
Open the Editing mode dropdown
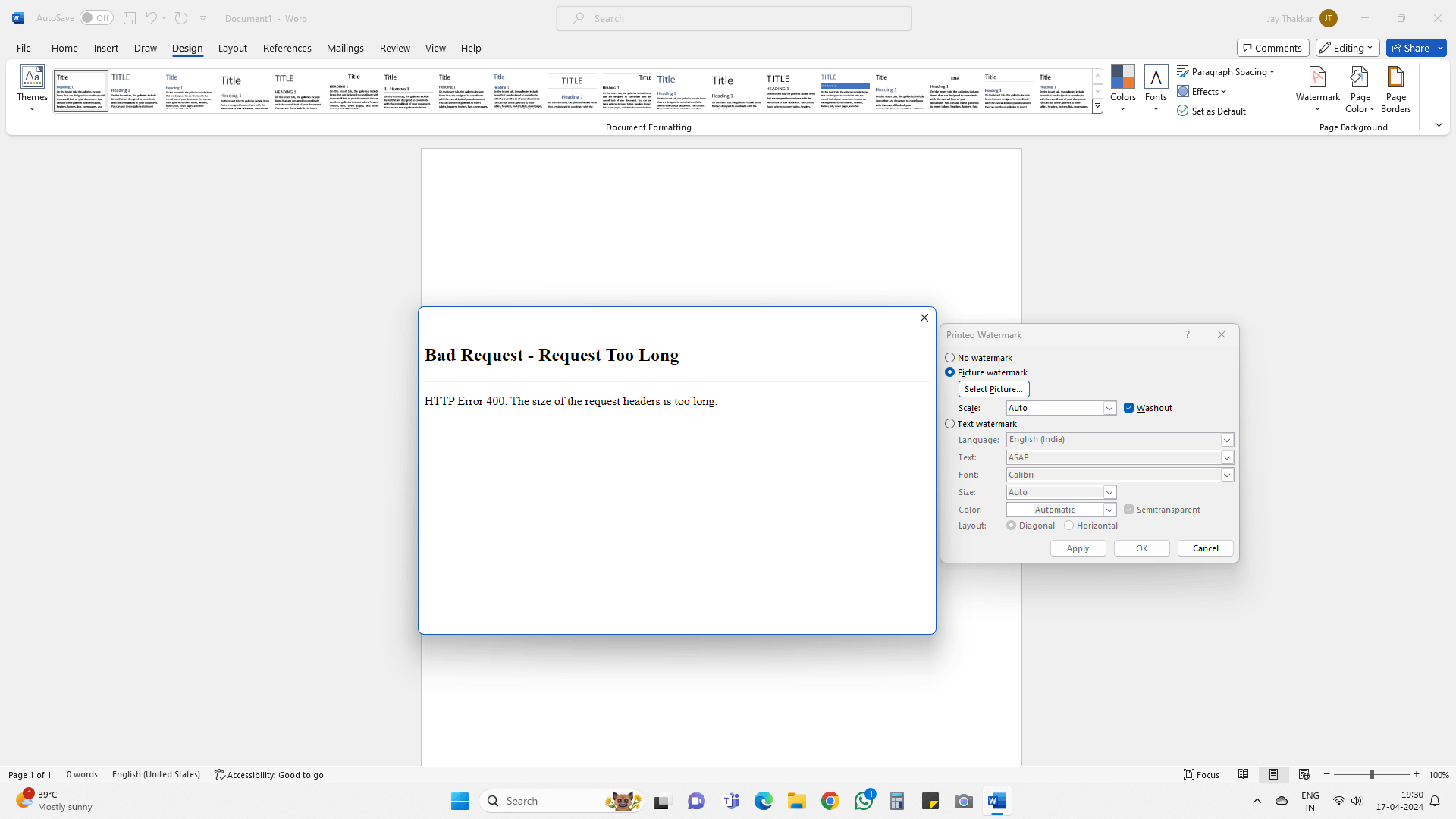[x=1347, y=48]
